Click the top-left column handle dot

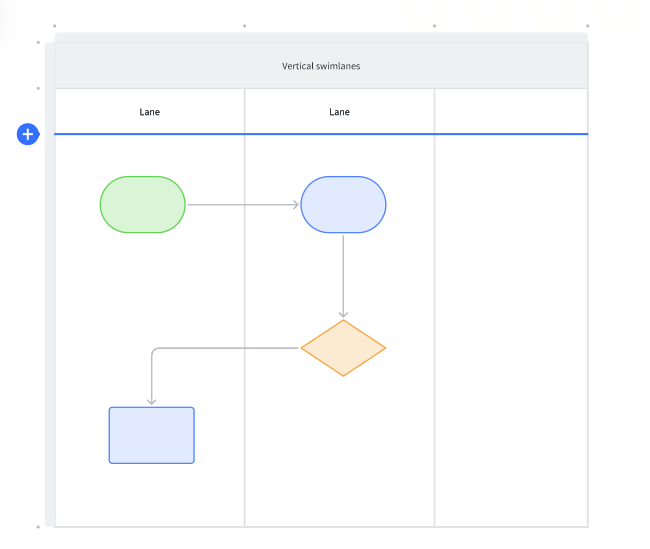tap(54, 26)
